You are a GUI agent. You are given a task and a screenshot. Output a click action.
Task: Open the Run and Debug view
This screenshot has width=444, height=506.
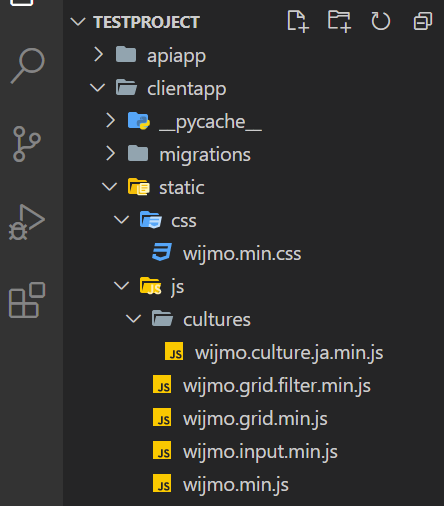click(27, 222)
